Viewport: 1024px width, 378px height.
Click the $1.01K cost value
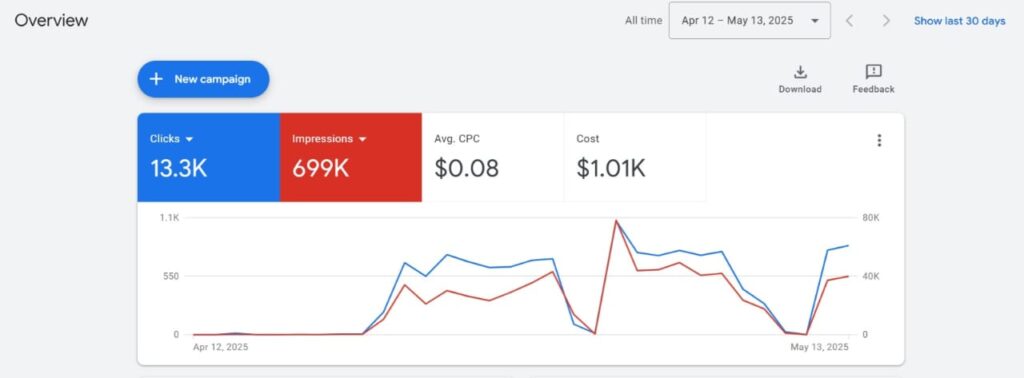611,169
